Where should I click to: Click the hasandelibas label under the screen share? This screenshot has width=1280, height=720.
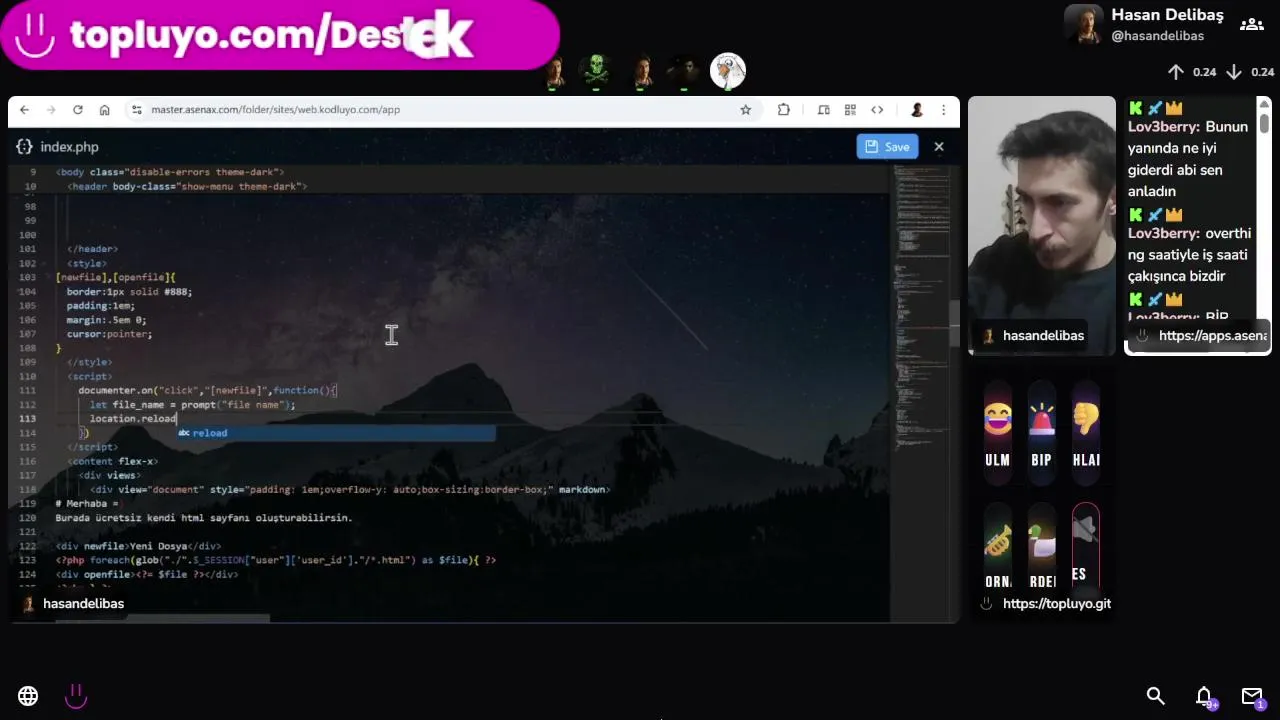pos(83,604)
